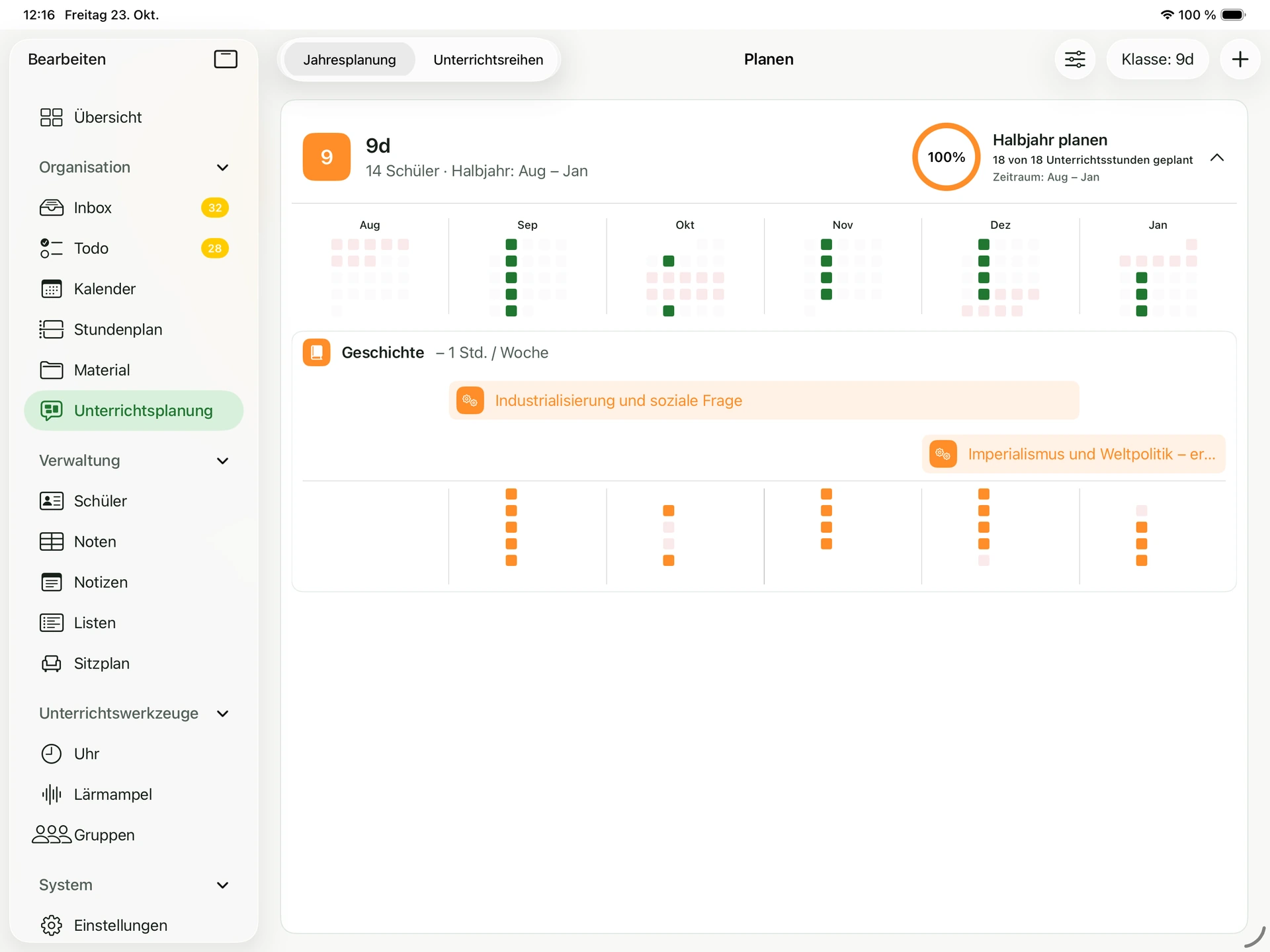This screenshot has height=952, width=1270.
Task: Open the Uhr tool
Action: tap(134, 754)
